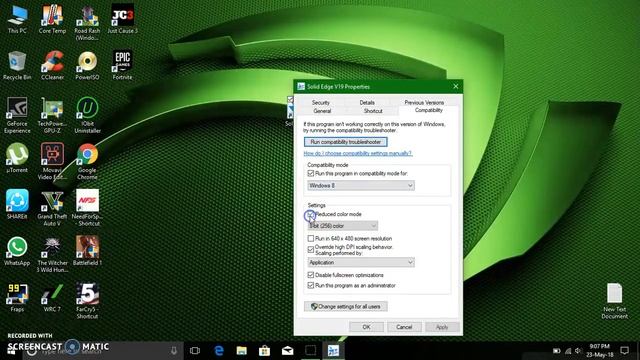Launch Grand Theft Auto V icon
This screenshot has width=640, height=360.
(52, 208)
